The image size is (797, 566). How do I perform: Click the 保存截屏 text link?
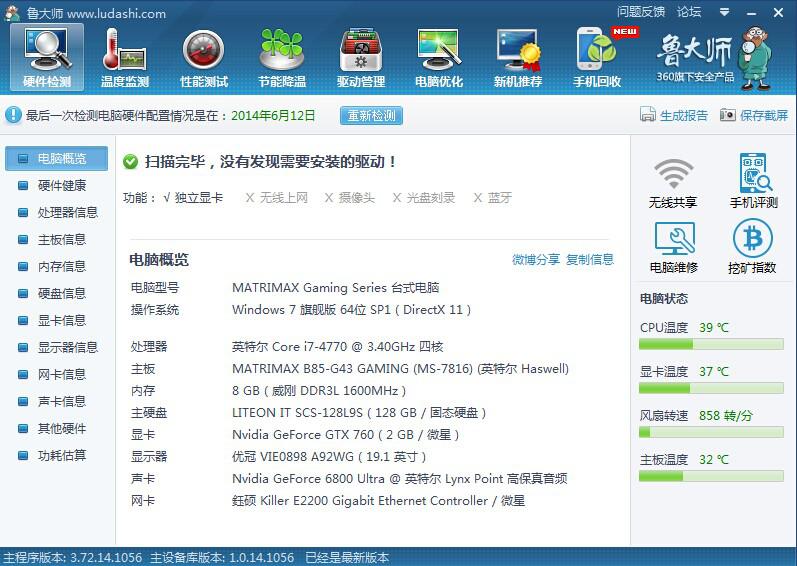coord(764,115)
